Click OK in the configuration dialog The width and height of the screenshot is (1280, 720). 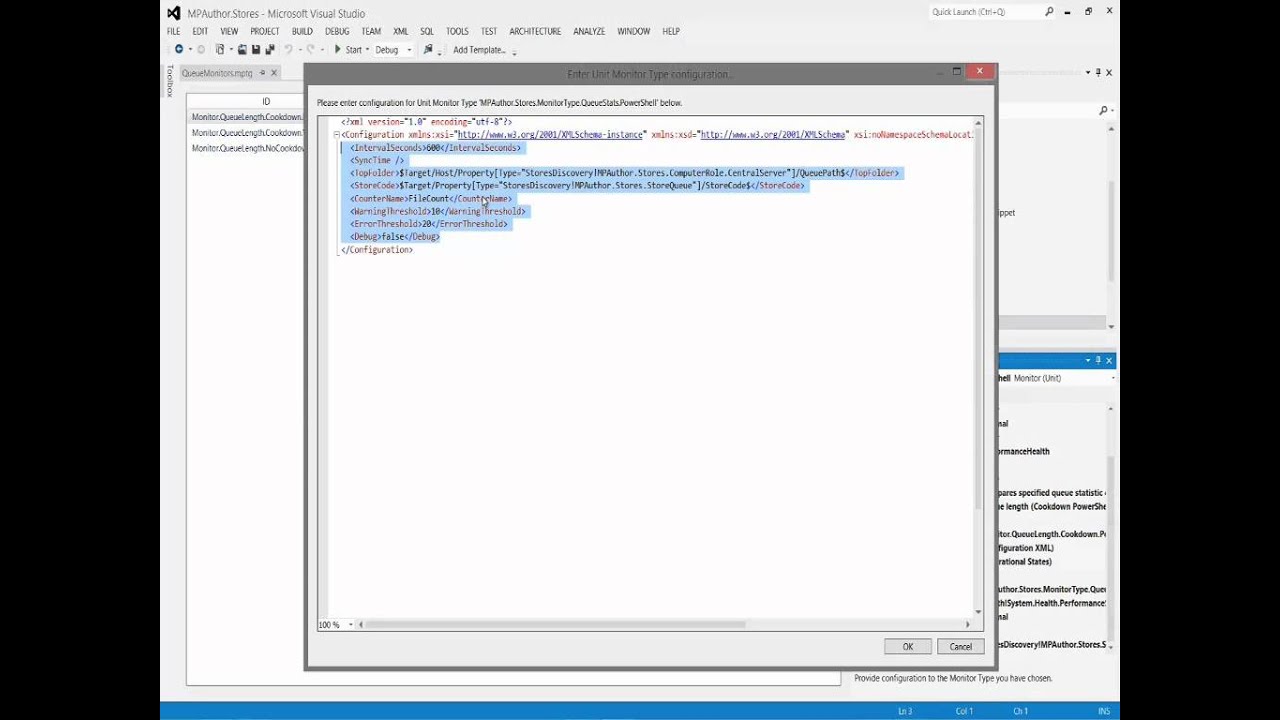tap(908, 646)
